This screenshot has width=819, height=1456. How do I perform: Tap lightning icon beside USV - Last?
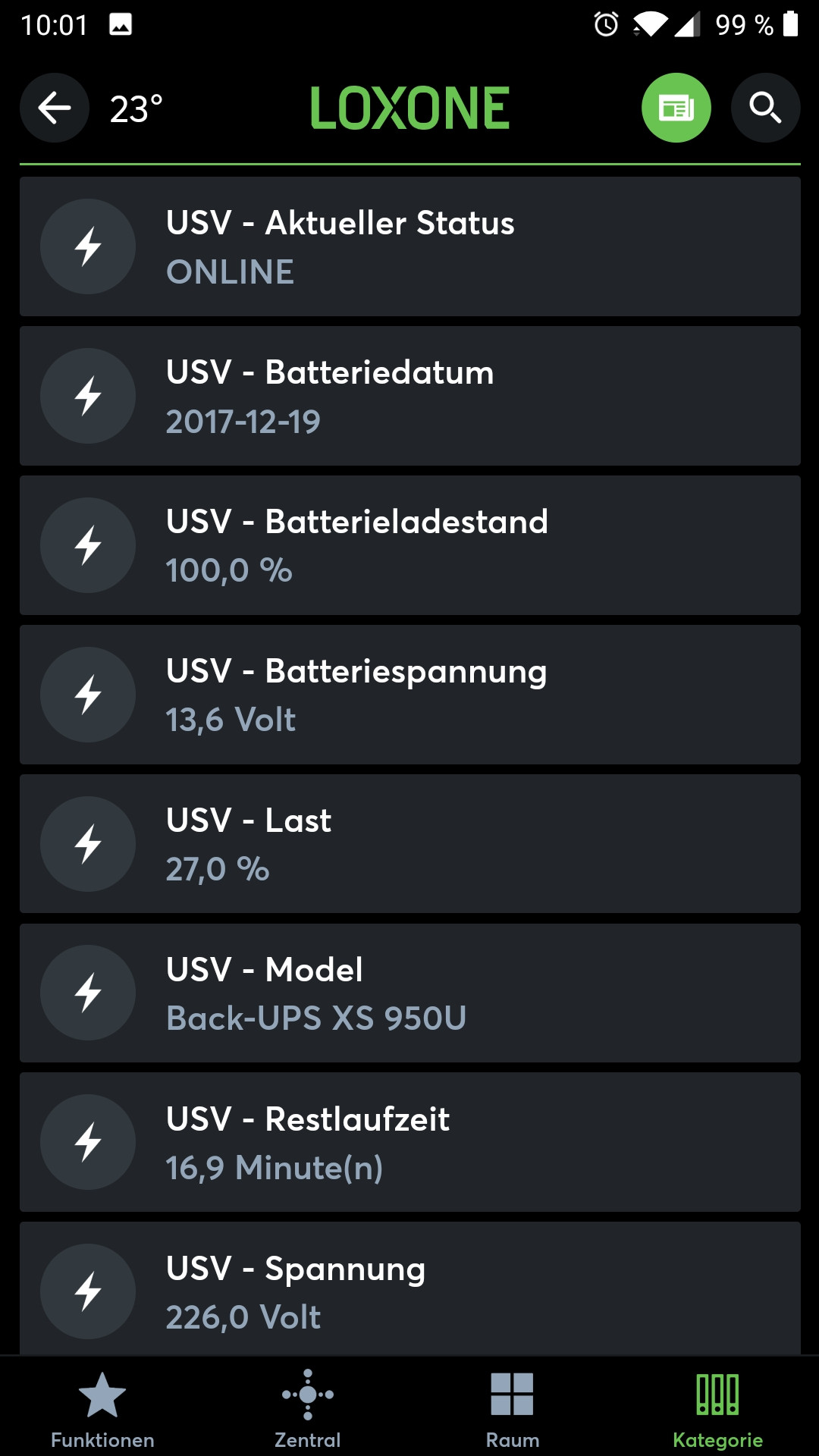88,843
